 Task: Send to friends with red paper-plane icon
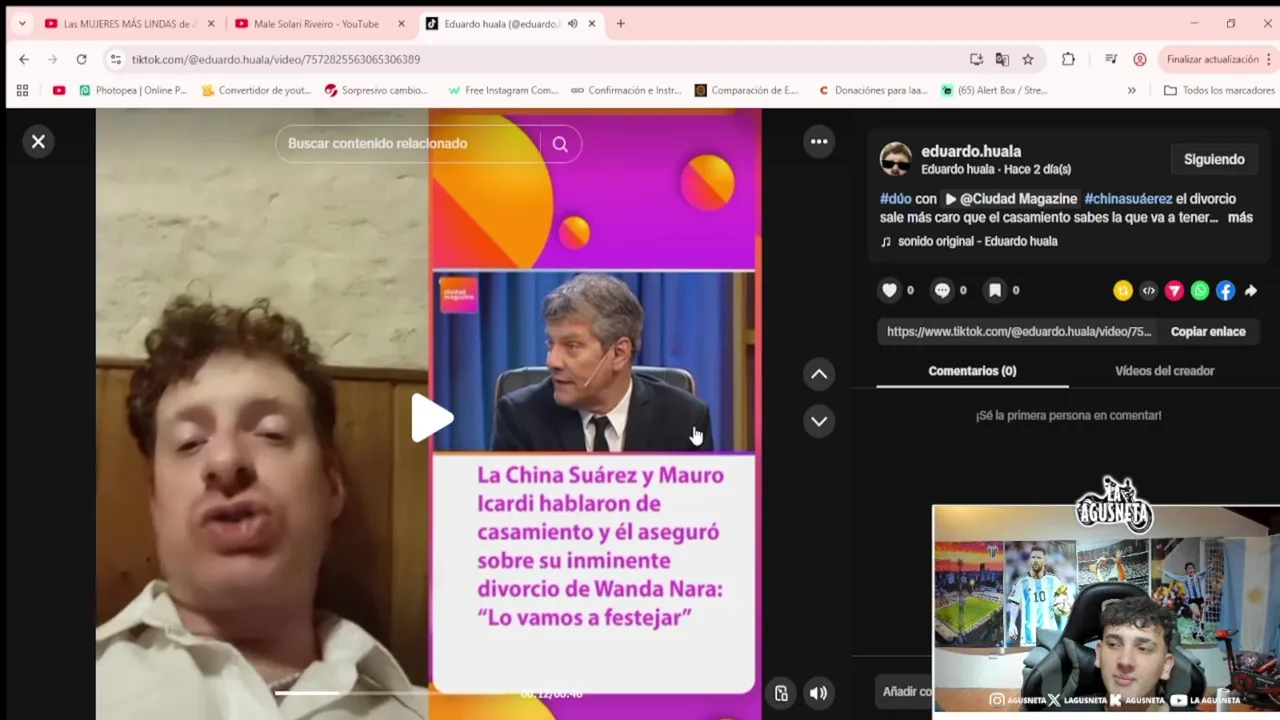(x=1174, y=291)
